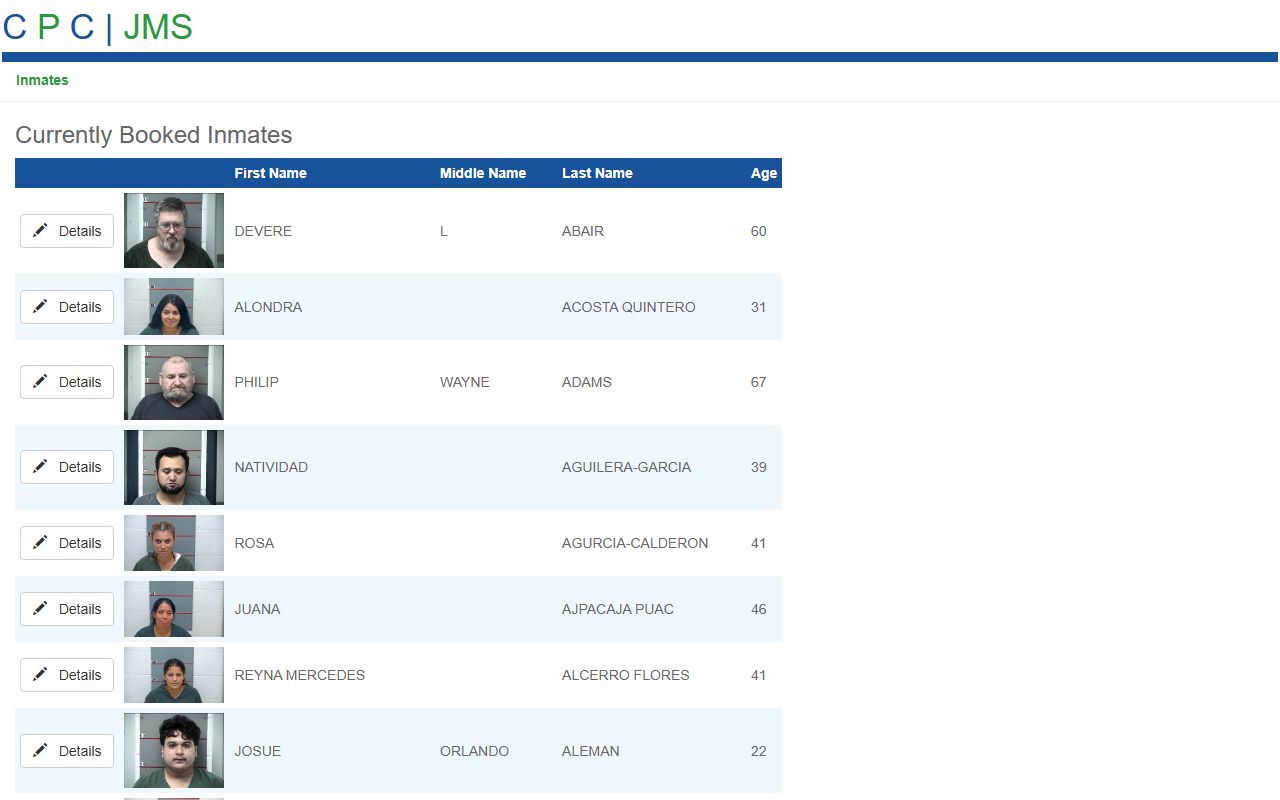Click the last name AGURCIA-CALDERON
1280x800 pixels.
(x=635, y=543)
